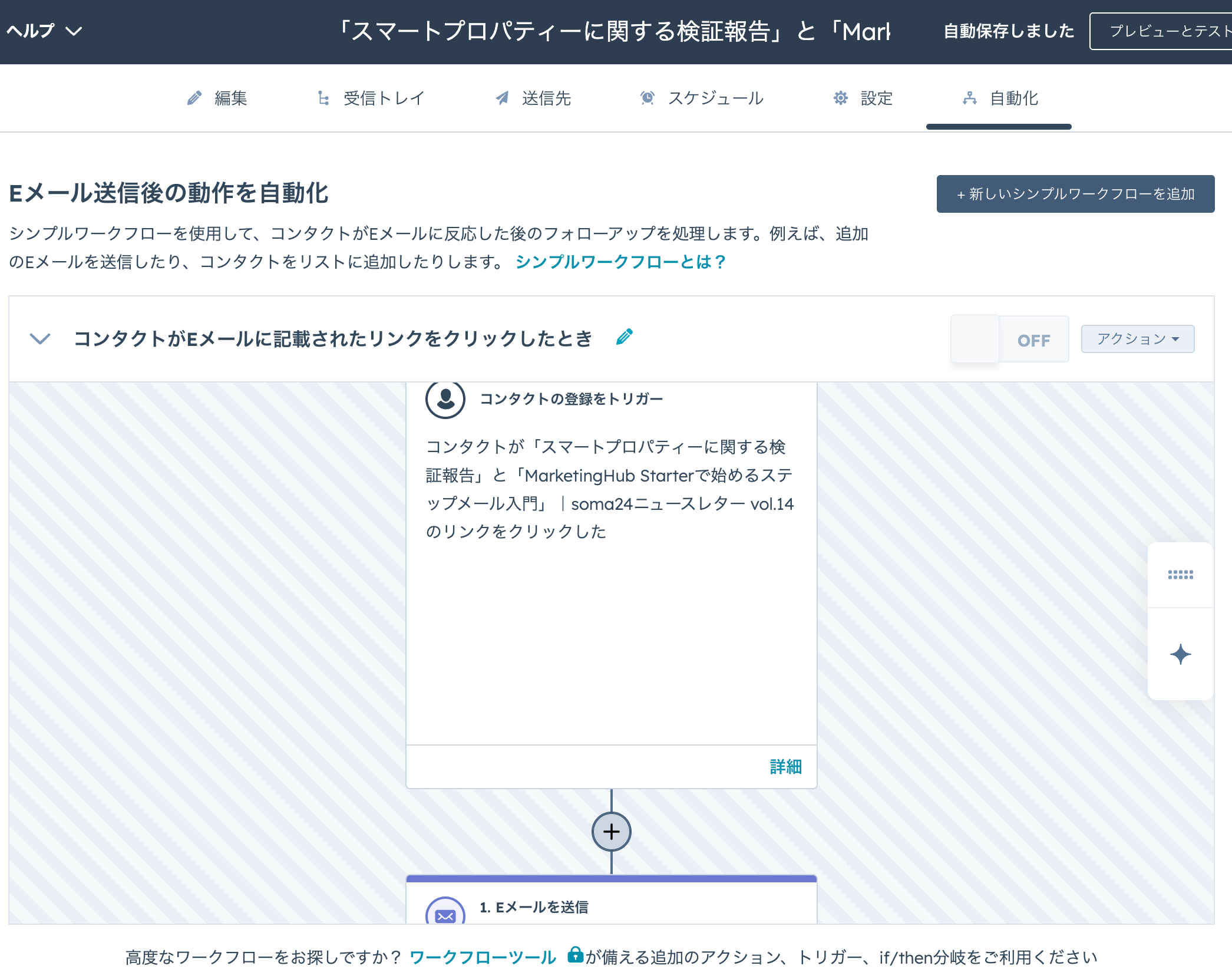Open the アクション dropdown

click(x=1137, y=339)
